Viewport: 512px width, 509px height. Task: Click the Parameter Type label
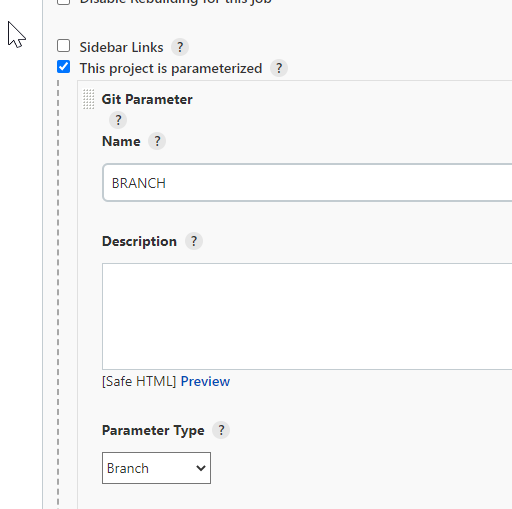click(153, 430)
